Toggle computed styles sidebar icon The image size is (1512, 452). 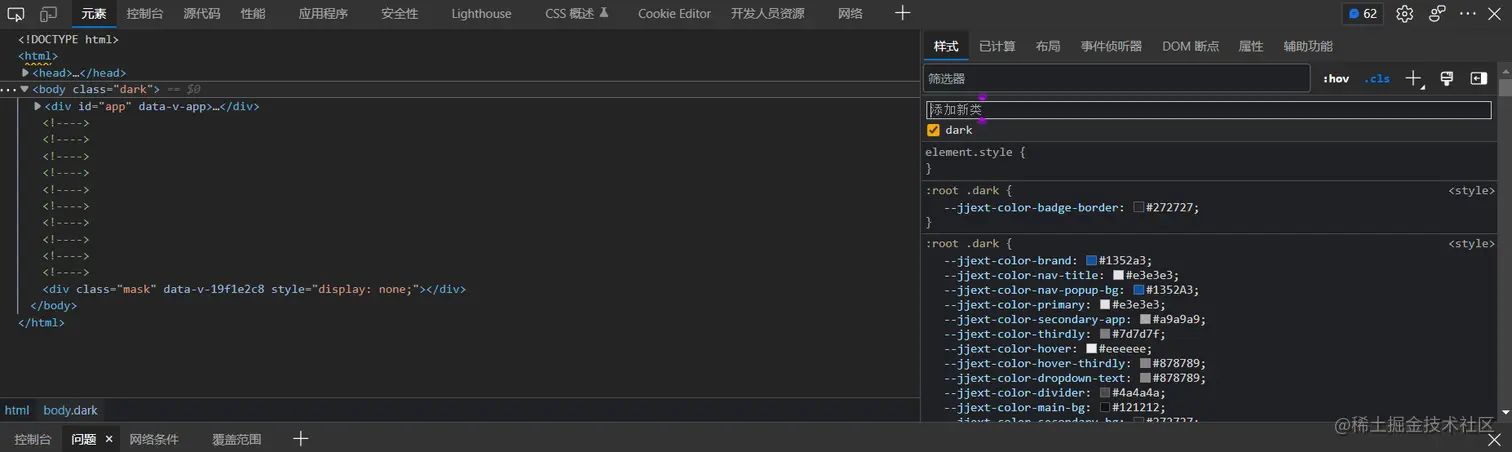pos(1478,78)
